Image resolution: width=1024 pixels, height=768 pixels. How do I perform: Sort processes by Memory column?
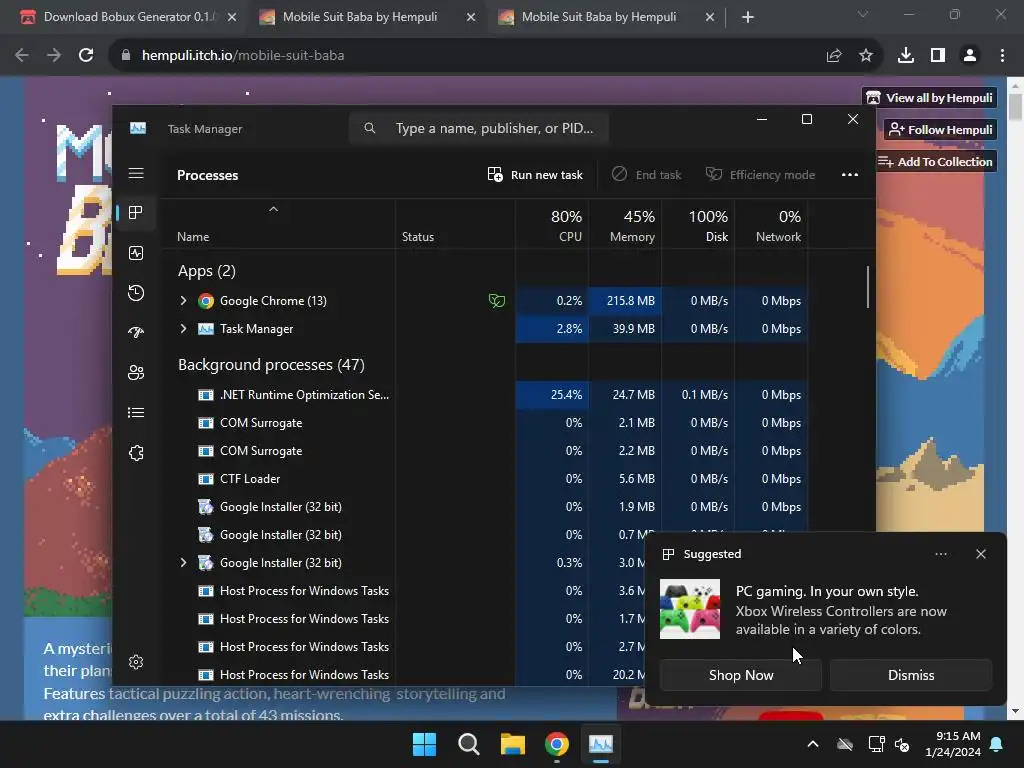tap(625, 225)
